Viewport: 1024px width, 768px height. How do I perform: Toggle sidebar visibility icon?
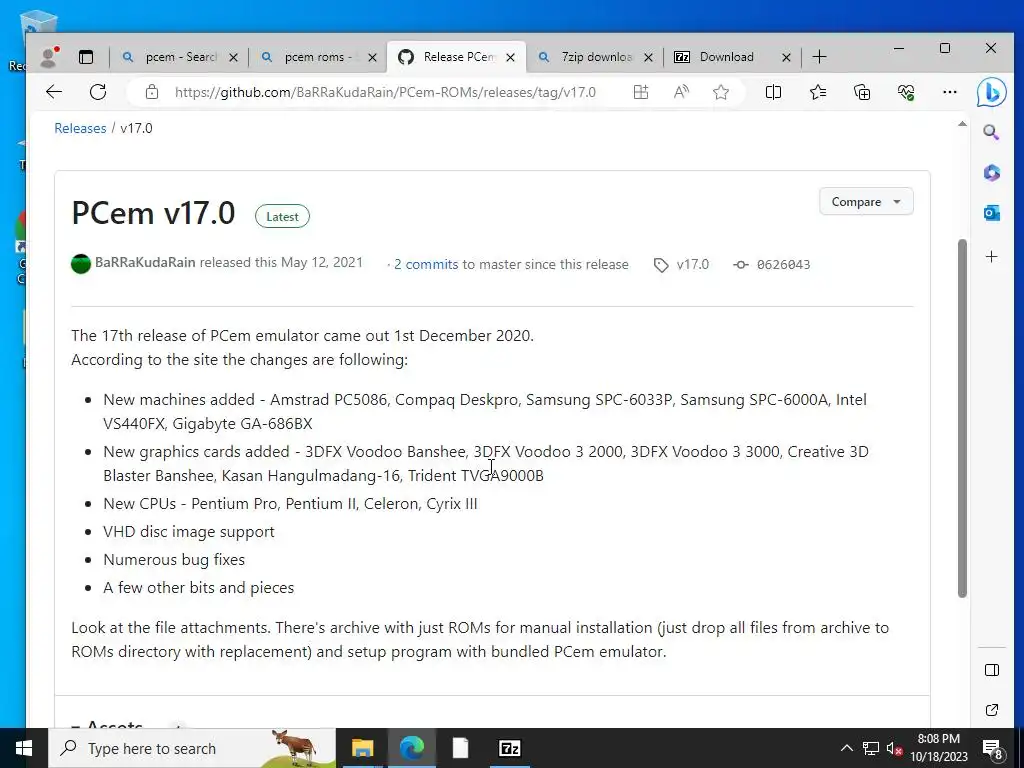pos(991,670)
